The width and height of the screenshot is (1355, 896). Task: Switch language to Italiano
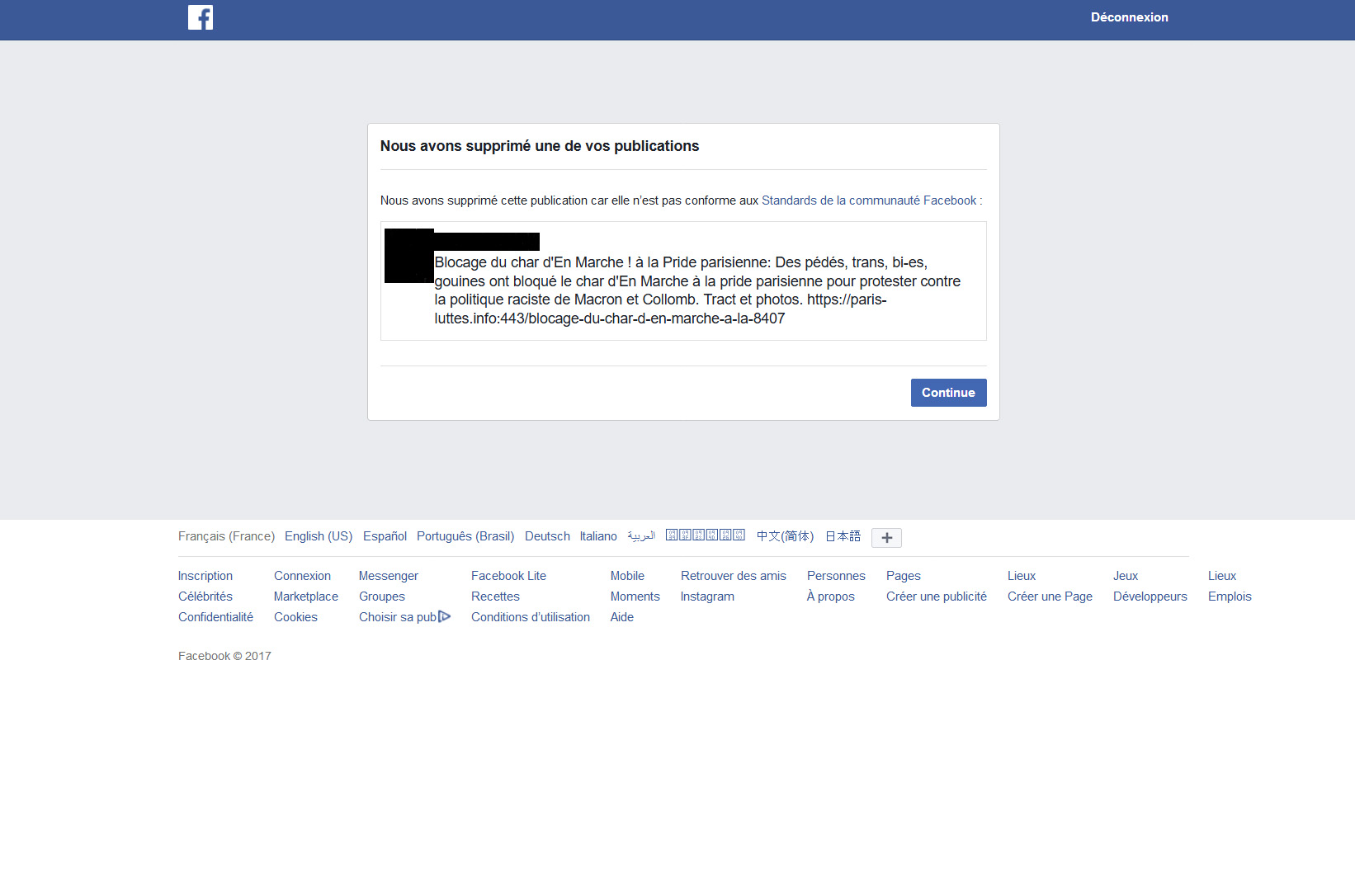click(x=598, y=536)
